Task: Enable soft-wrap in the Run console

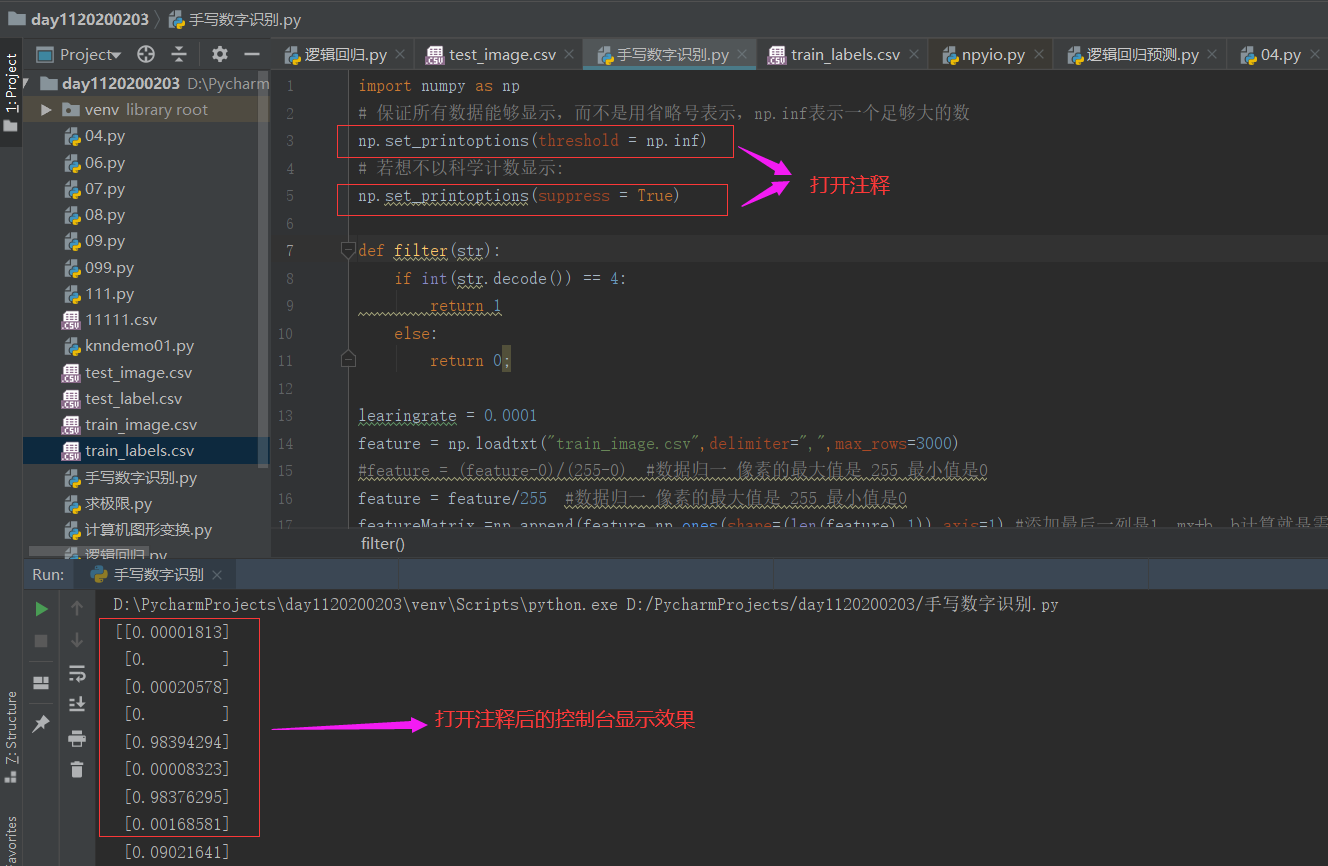Action: point(77,673)
